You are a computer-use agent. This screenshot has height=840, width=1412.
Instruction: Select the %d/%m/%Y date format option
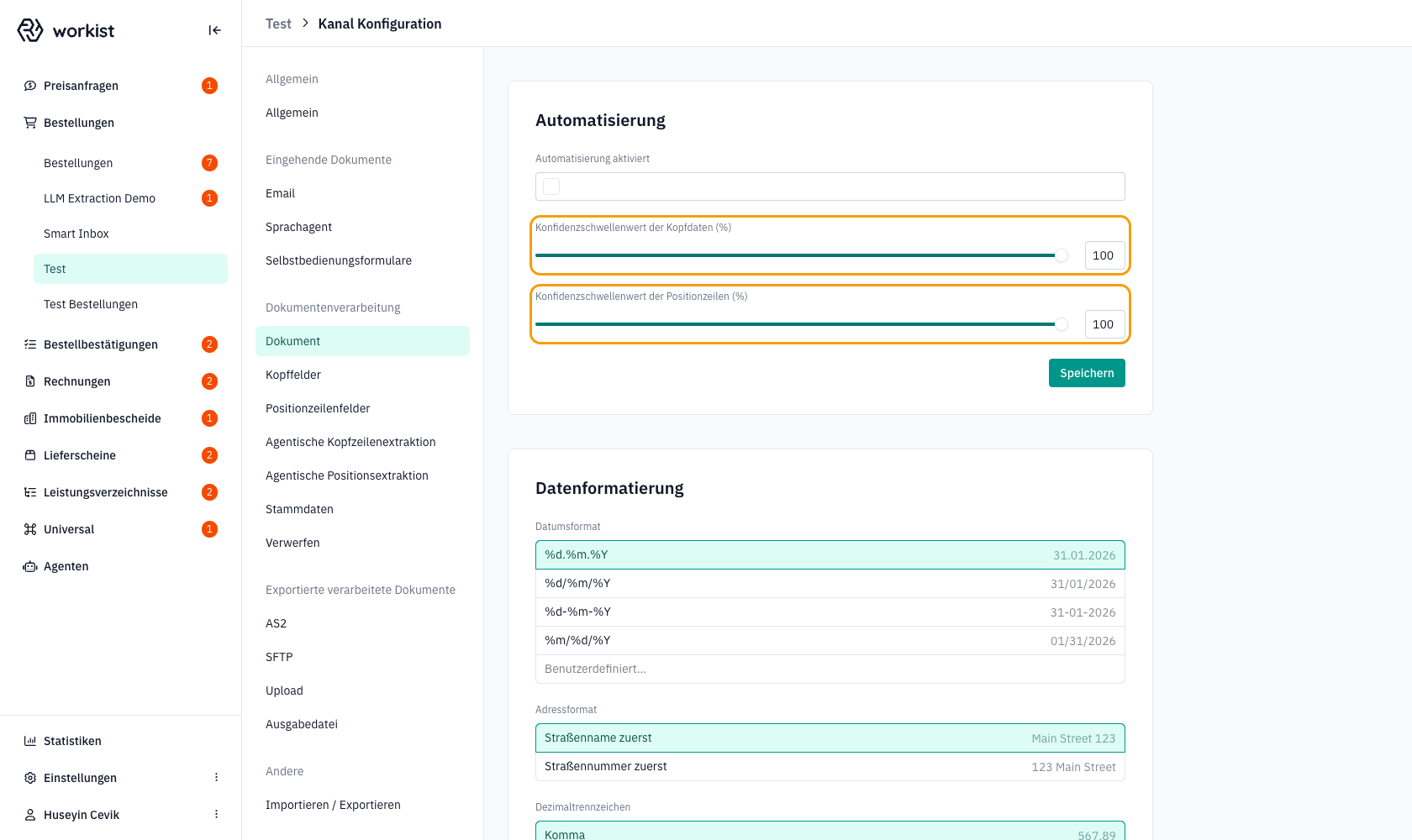(x=830, y=584)
